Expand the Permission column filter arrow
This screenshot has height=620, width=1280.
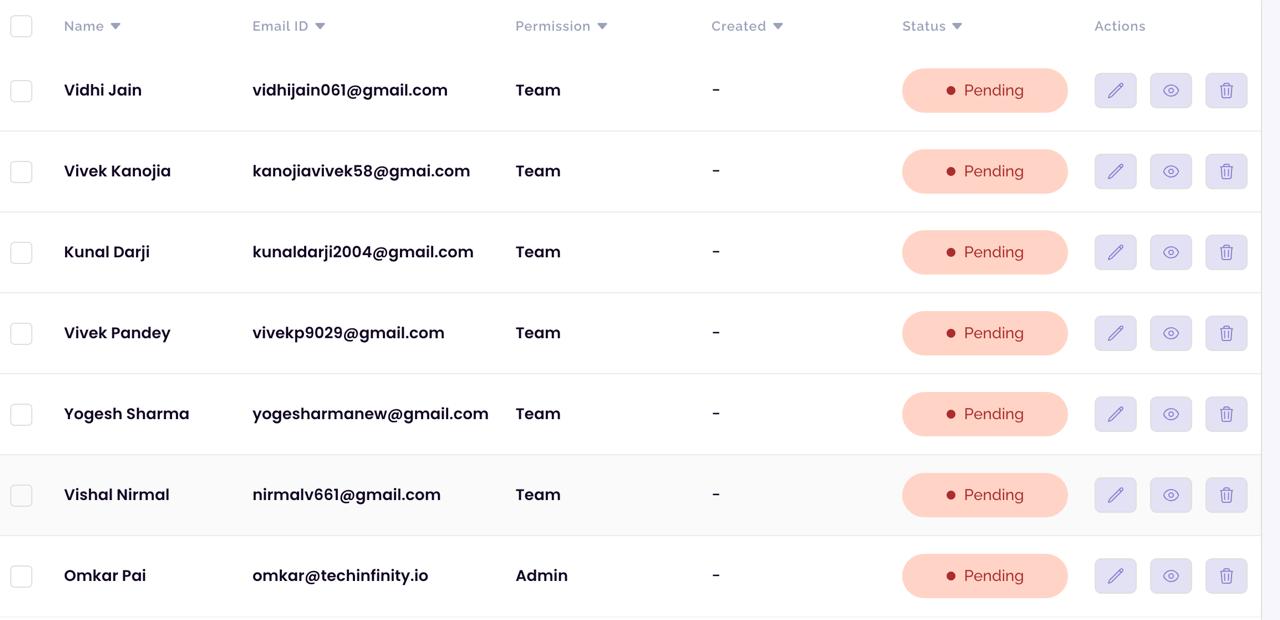602,26
